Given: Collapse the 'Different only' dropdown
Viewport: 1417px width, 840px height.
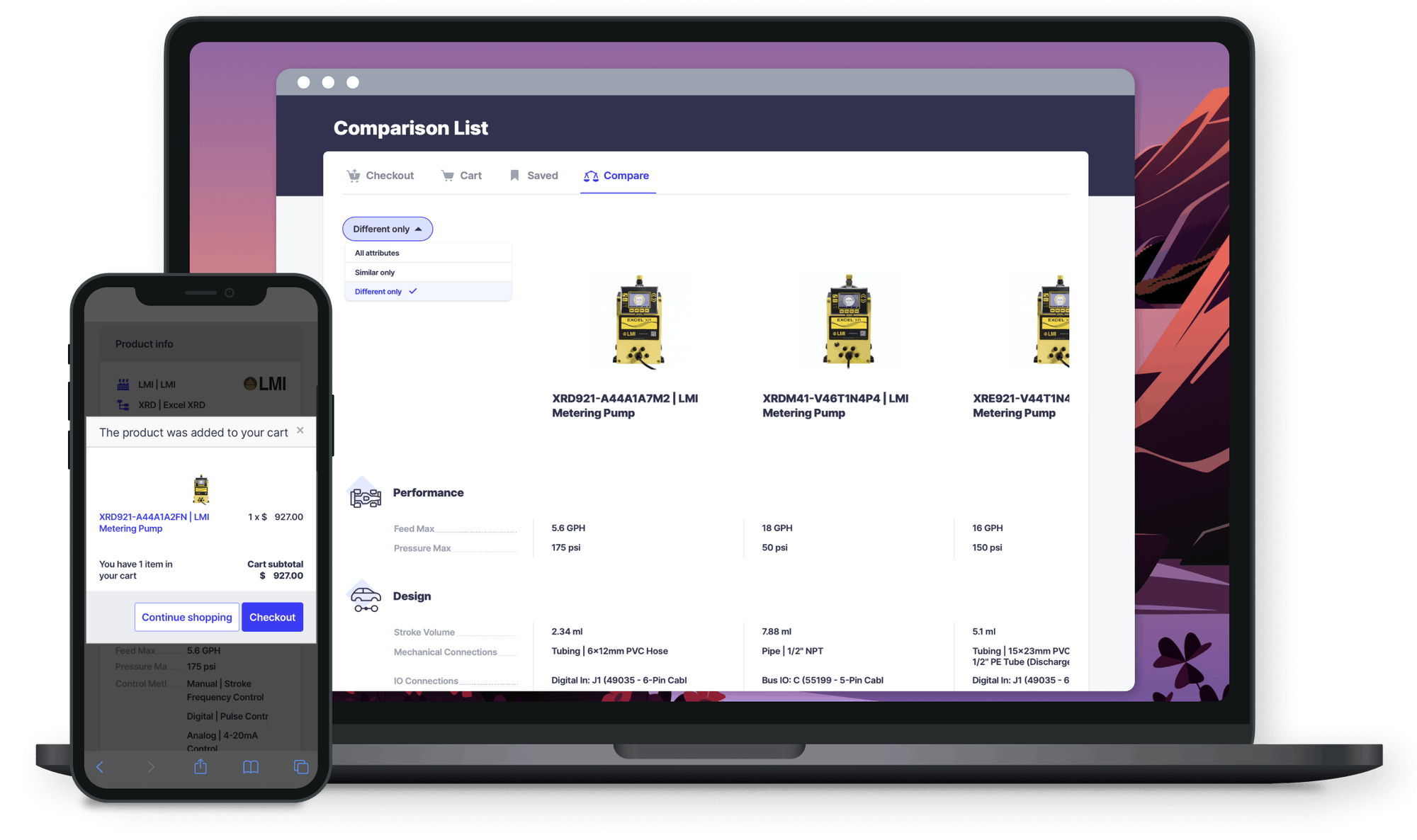Looking at the screenshot, I should [387, 229].
